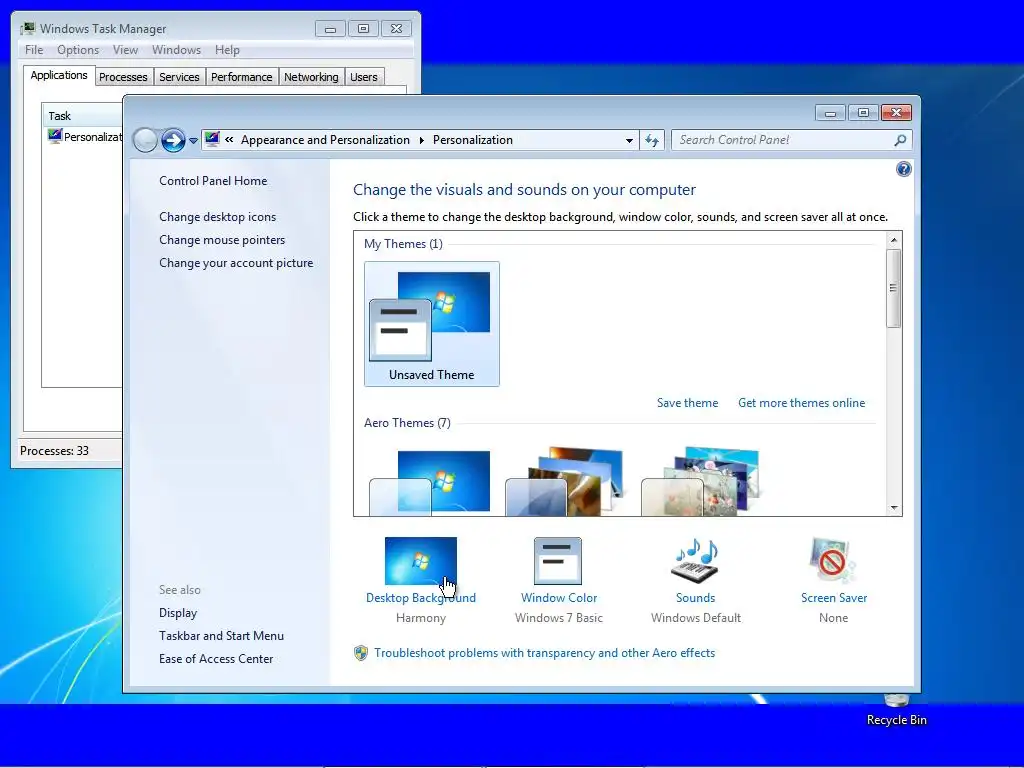
Task: Switch to the Processes tab
Action: pos(123,77)
